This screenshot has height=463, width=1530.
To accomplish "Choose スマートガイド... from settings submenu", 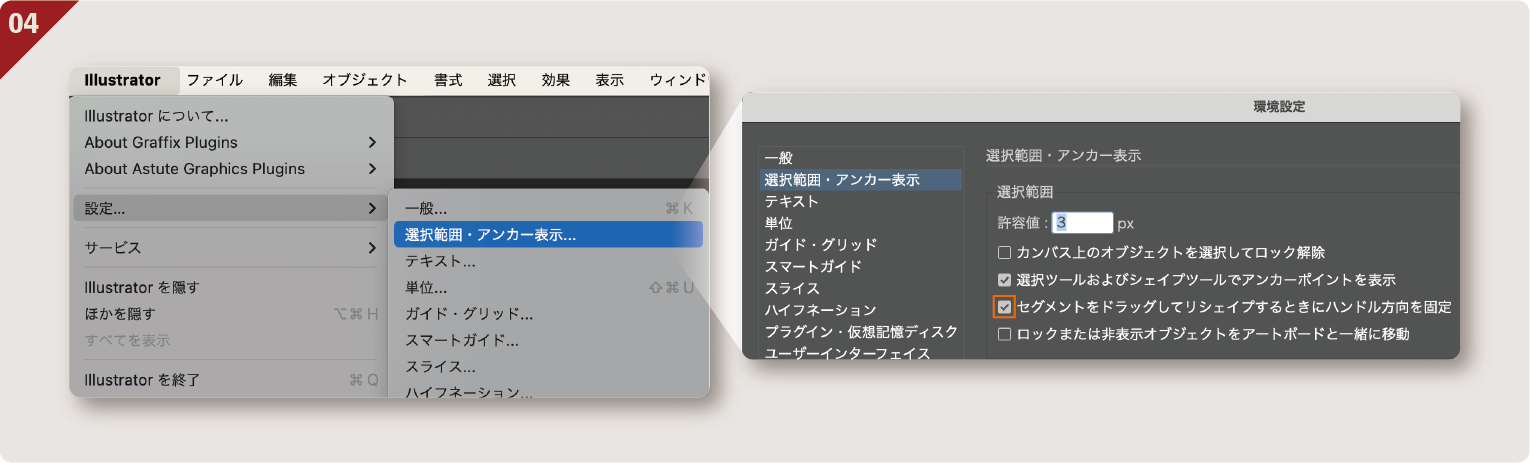I will coord(462,340).
